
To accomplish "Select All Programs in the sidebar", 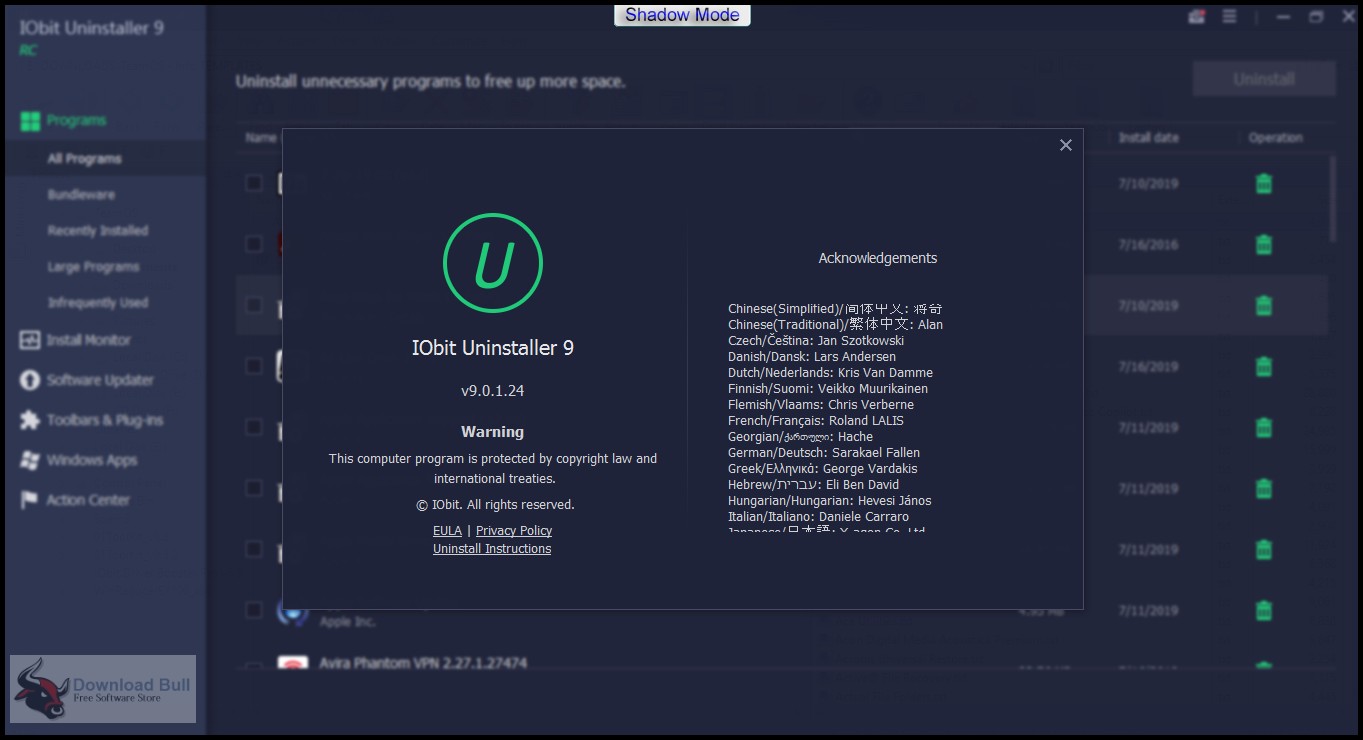I will (85, 159).
